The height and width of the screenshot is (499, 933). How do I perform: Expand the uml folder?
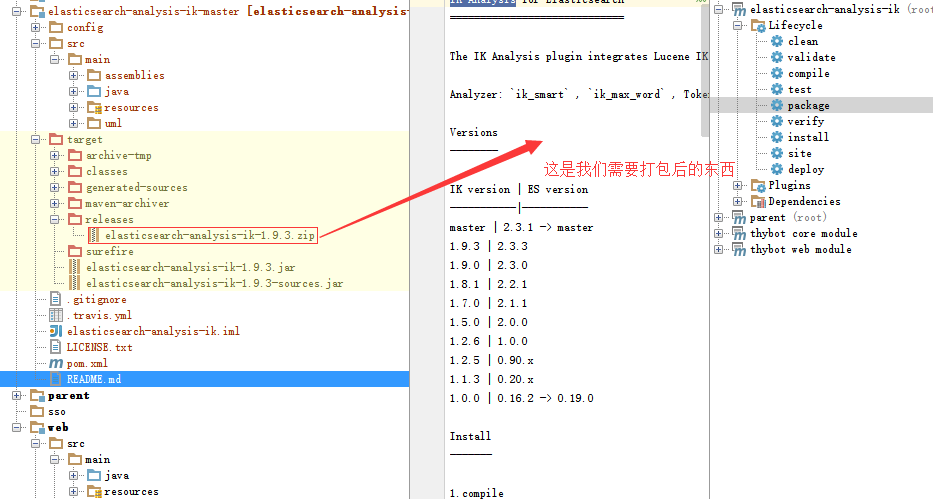(x=74, y=123)
